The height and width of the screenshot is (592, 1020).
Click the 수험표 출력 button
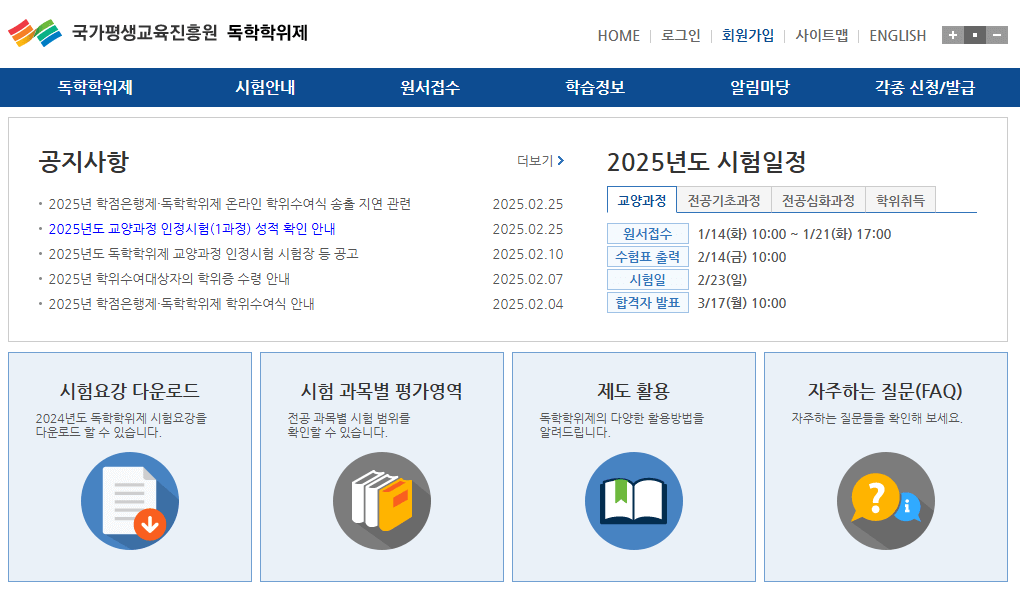click(646, 257)
